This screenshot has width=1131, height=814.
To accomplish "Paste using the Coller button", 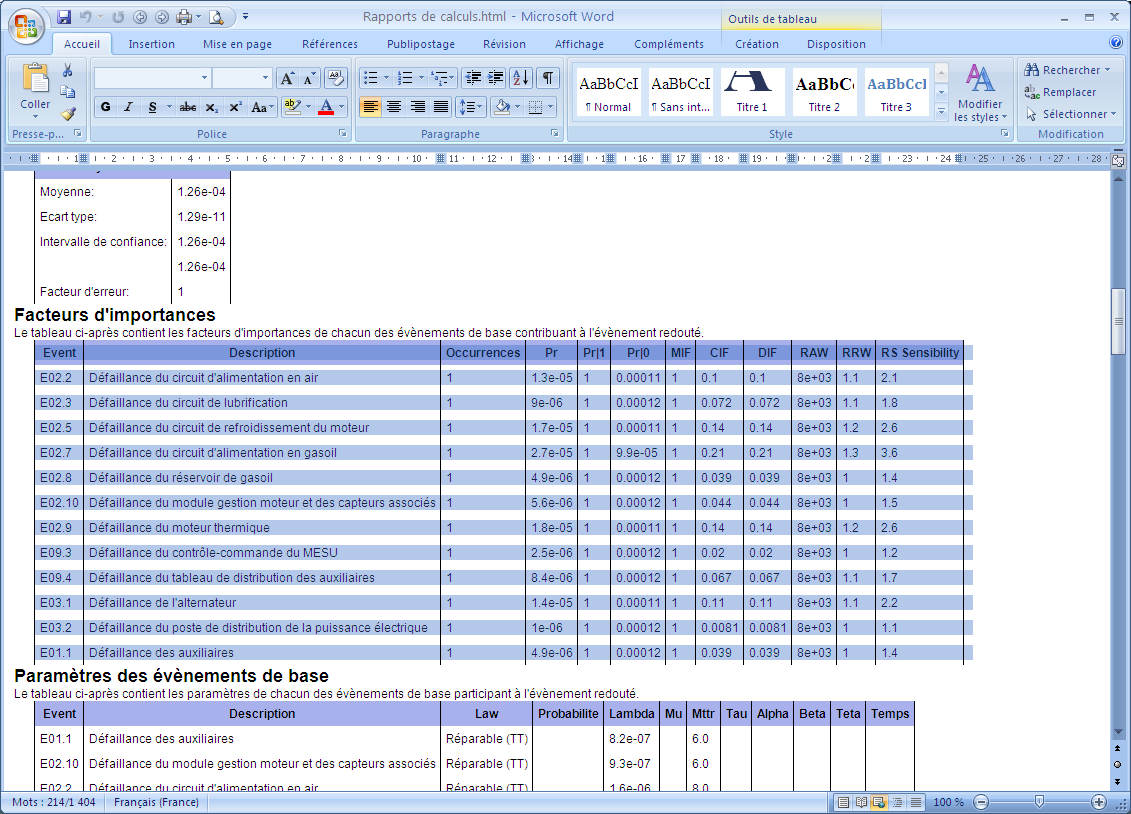I will tap(35, 90).
